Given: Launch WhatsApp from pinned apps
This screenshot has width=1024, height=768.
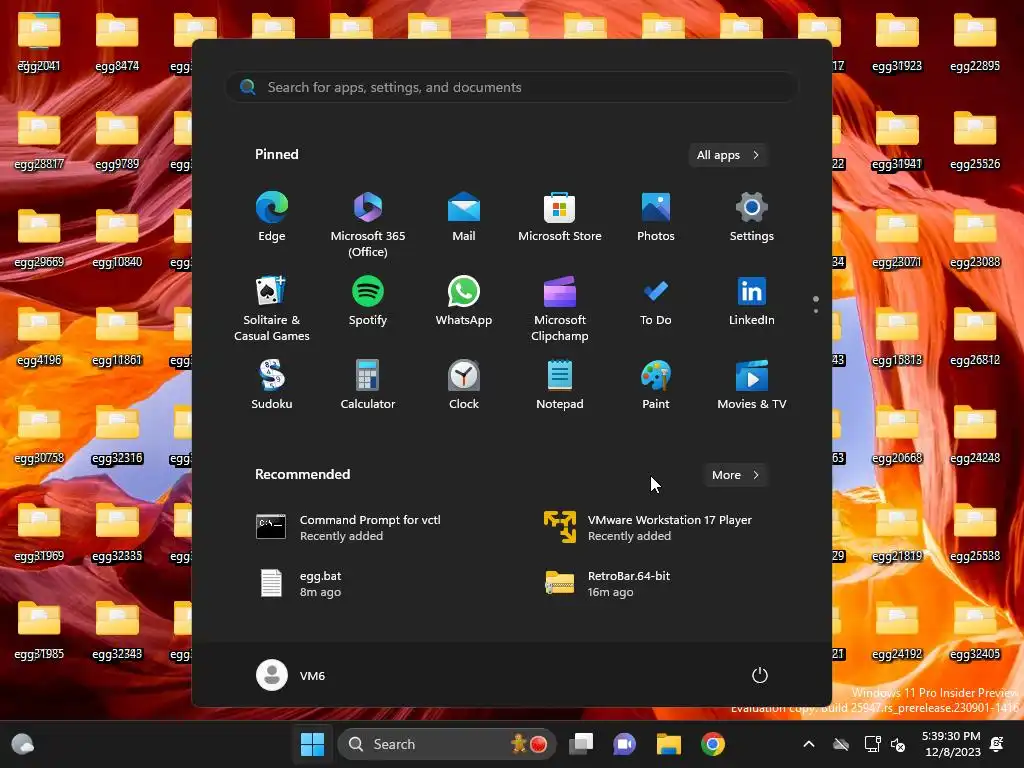Looking at the screenshot, I should click(464, 301).
